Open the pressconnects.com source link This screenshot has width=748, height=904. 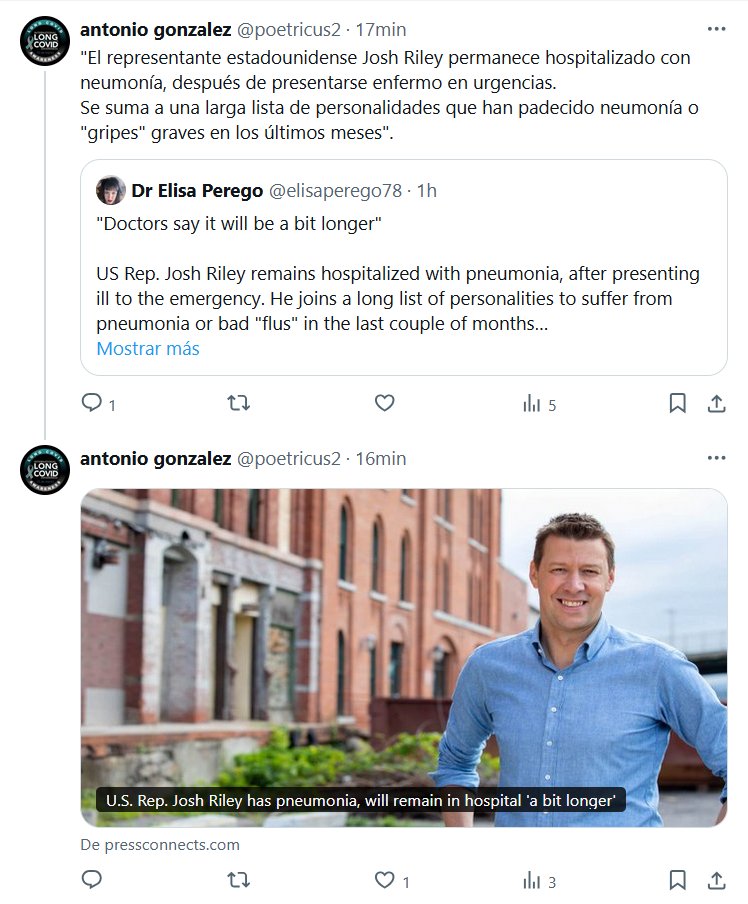point(160,844)
